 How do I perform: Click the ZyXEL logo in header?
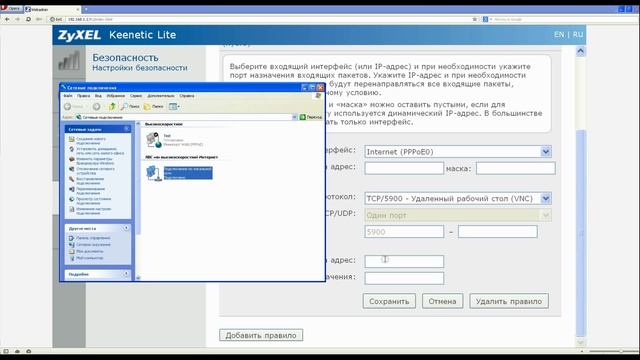[x=79, y=35]
